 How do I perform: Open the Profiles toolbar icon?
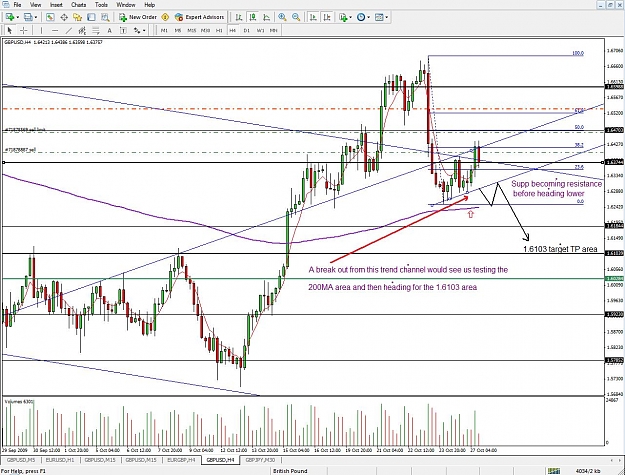28,17
